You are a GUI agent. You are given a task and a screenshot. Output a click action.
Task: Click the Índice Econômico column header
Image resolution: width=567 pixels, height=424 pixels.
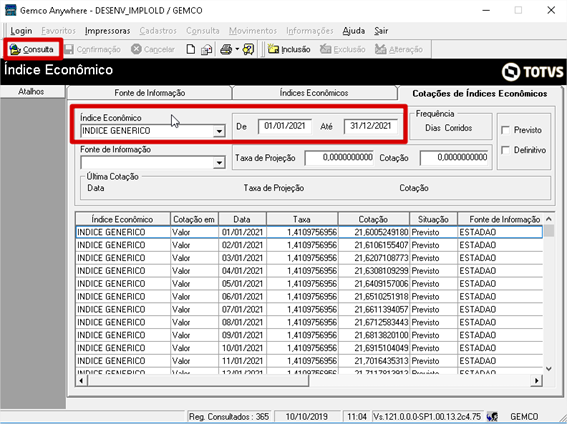(123, 219)
